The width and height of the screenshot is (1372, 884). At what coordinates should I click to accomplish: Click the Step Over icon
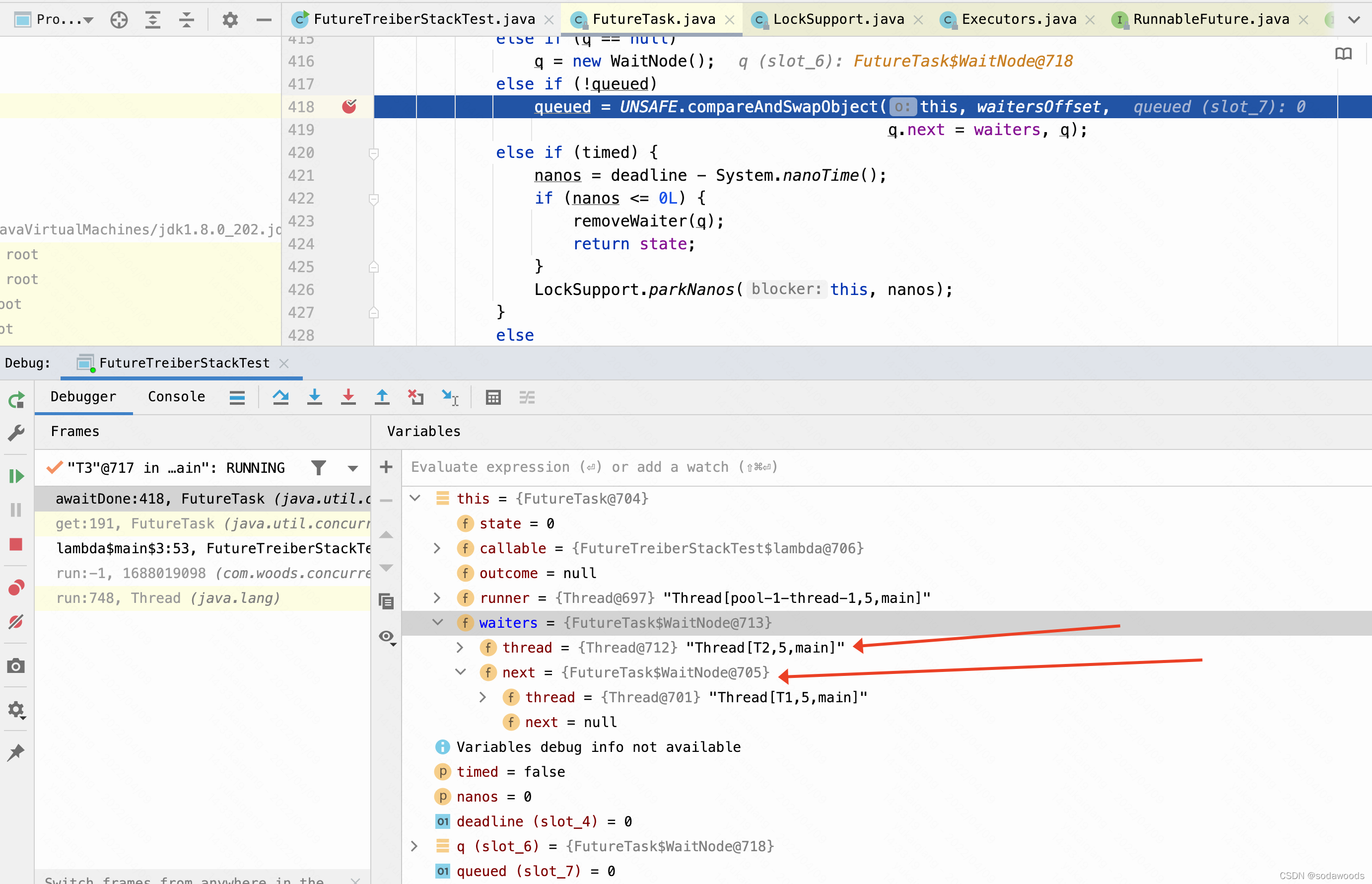(280, 397)
